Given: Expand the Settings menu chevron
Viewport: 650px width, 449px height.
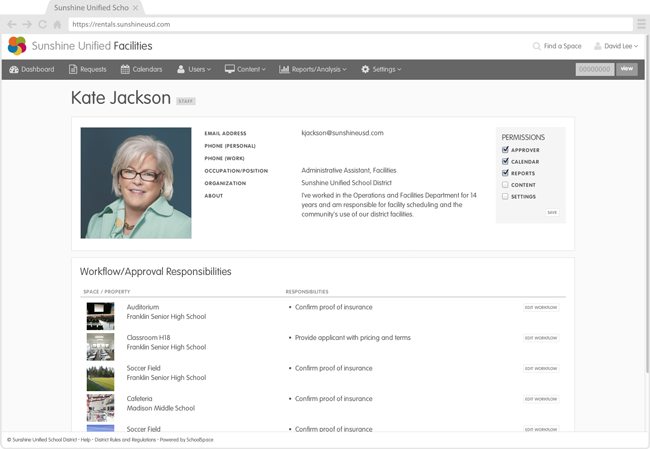Looking at the screenshot, I should (399, 70).
